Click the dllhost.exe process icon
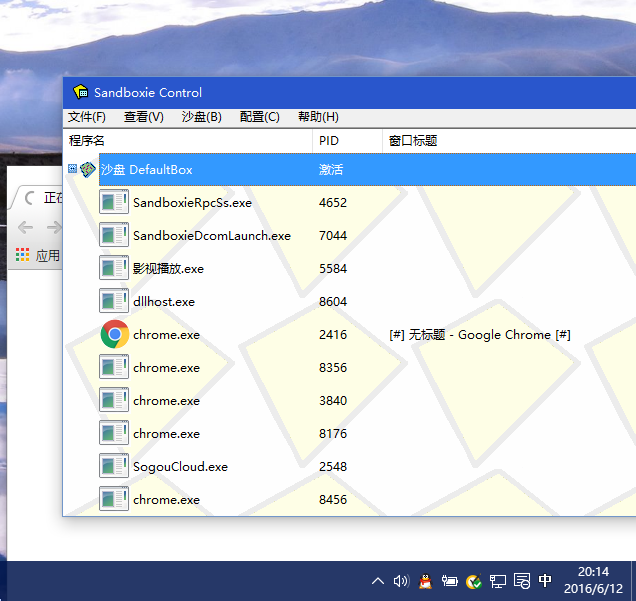The image size is (636, 601). [x=114, y=300]
